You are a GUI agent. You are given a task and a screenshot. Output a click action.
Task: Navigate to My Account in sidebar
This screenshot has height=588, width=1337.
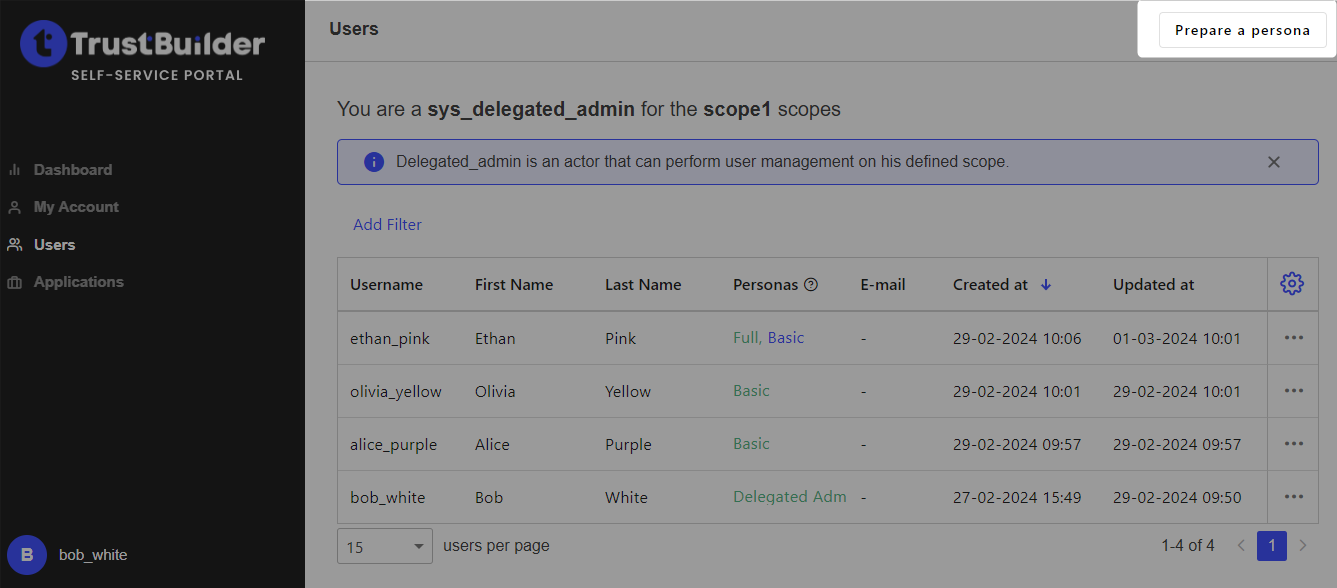point(76,207)
